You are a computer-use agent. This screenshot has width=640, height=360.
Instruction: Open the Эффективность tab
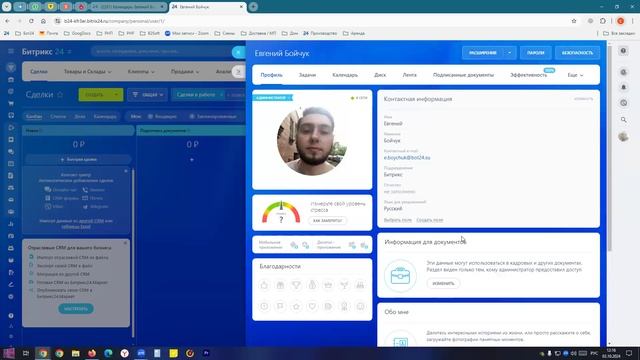pos(529,75)
